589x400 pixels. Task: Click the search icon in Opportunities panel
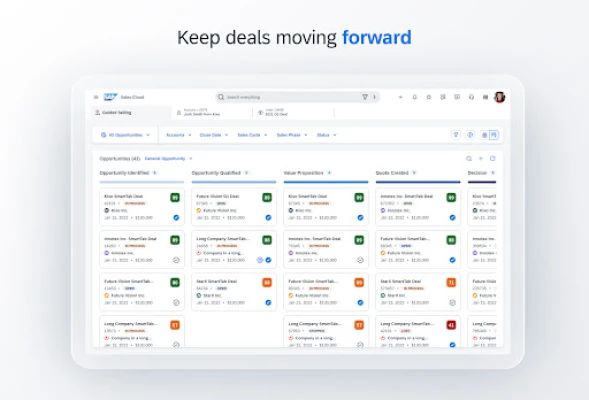pyautogui.click(x=469, y=158)
